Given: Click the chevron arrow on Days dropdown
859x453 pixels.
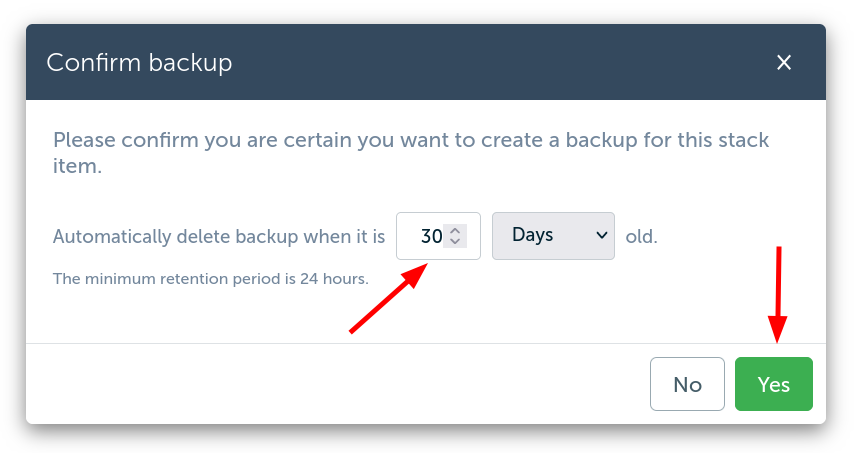Looking at the screenshot, I should point(601,235).
